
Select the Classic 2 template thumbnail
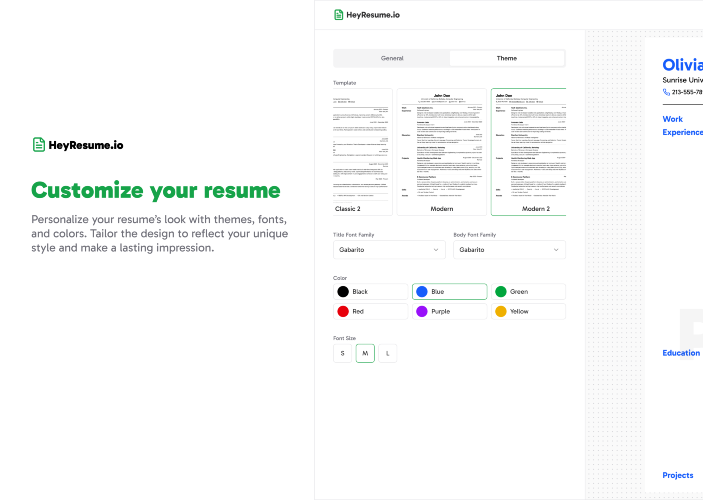click(x=363, y=152)
